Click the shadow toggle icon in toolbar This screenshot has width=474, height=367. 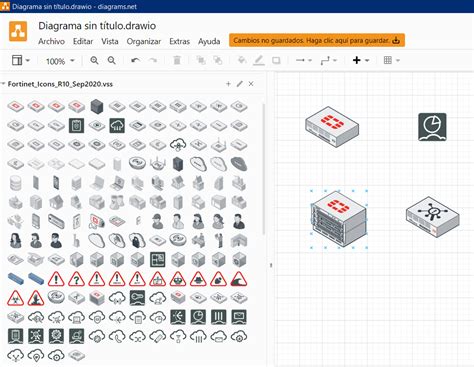pyautogui.click(x=276, y=60)
